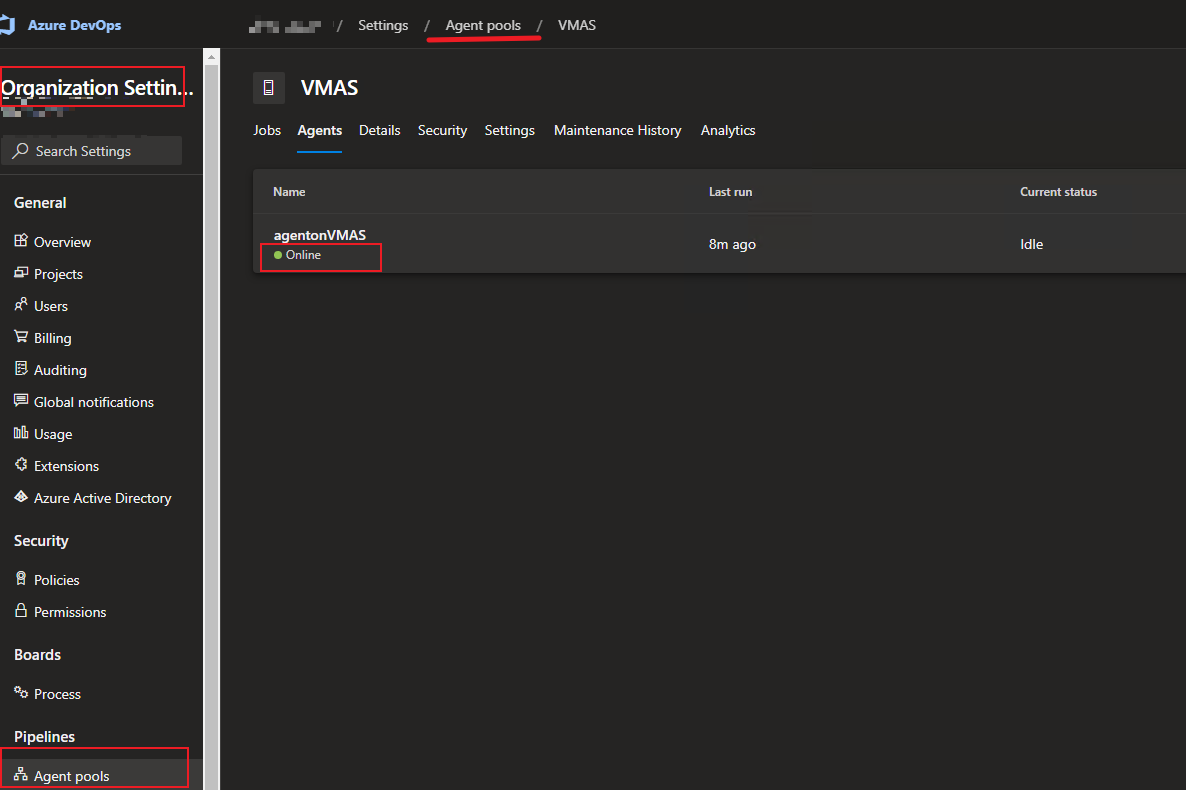The width and height of the screenshot is (1186, 790).
Task: Click the Extensions puzzle icon
Action: [20, 465]
